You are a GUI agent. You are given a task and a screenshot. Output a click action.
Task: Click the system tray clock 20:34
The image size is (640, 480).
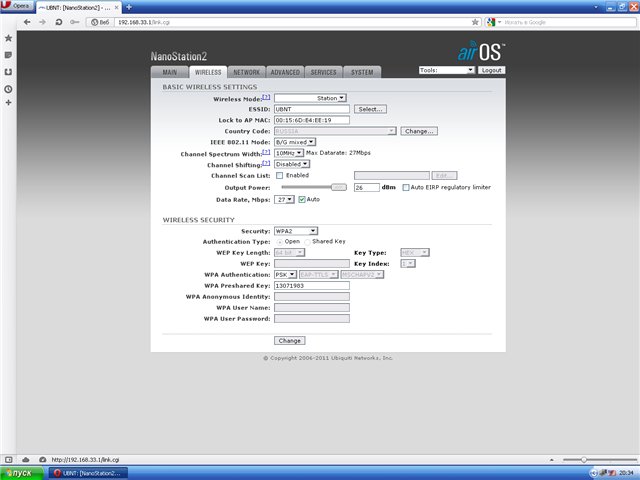(x=626, y=473)
